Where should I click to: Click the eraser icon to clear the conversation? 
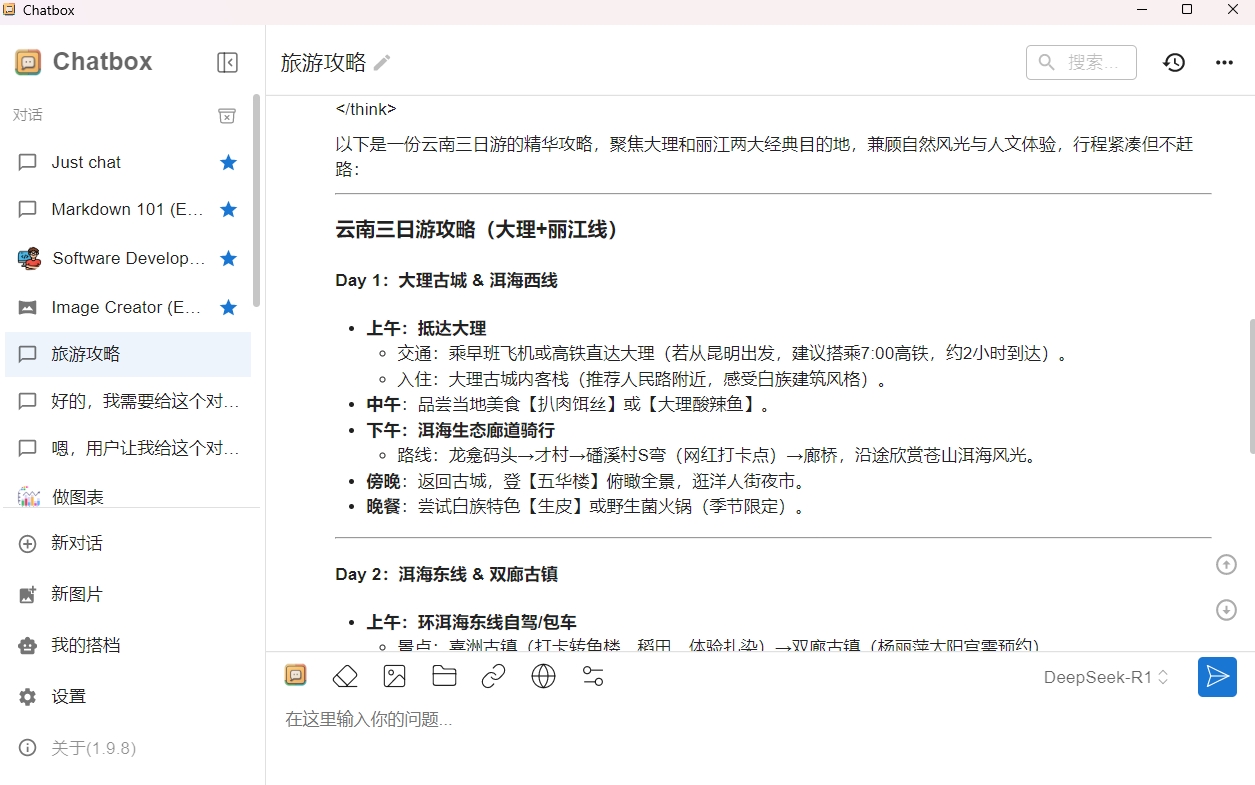pyautogui.click(x=345, y=677)
